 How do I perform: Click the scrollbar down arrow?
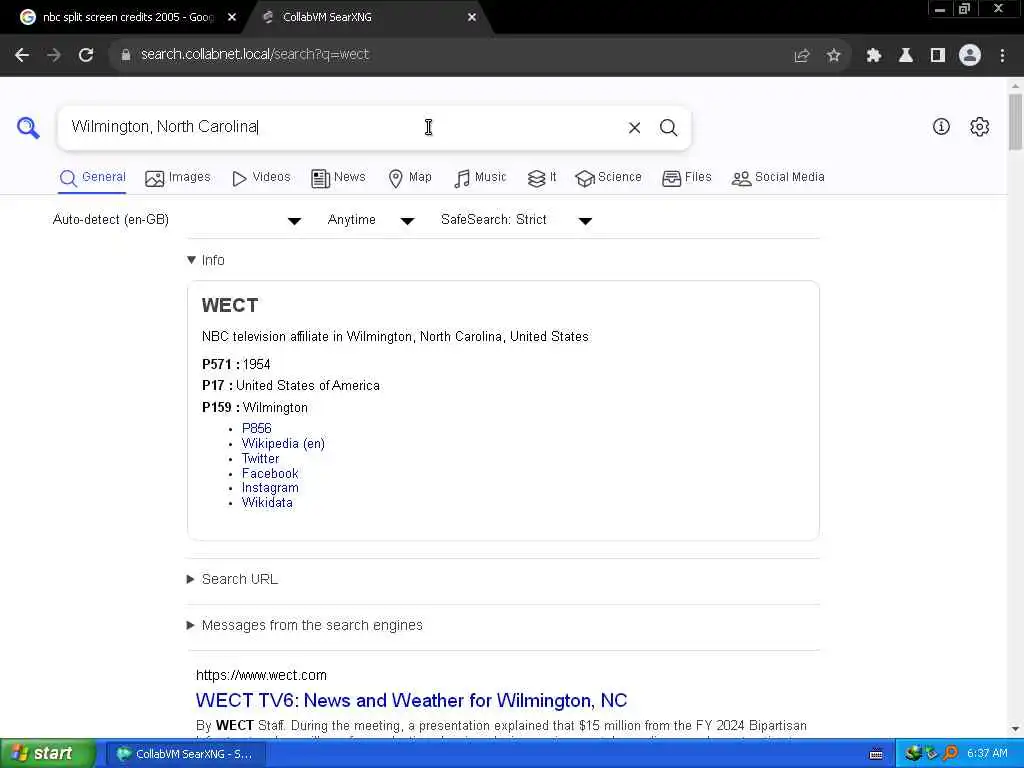tap(1015, 729)
